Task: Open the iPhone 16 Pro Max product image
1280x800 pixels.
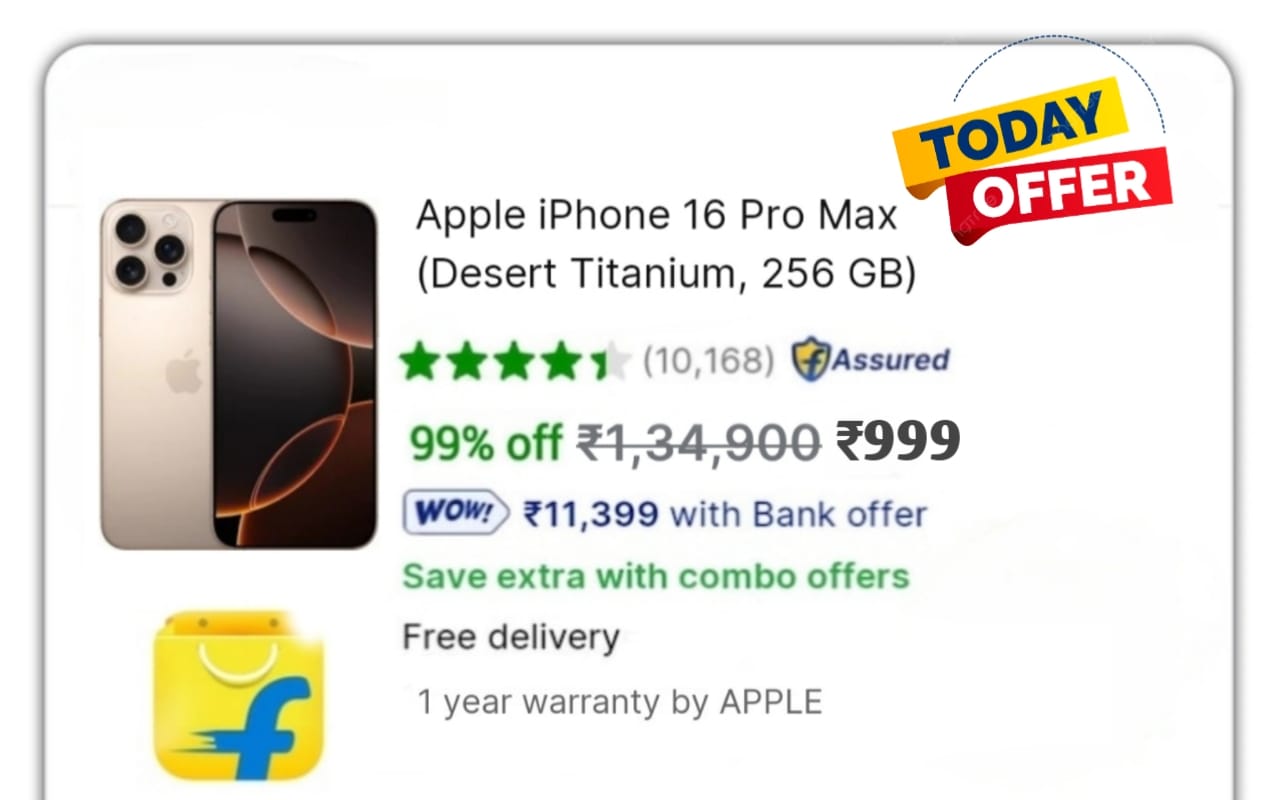Action: coord(239,375)
